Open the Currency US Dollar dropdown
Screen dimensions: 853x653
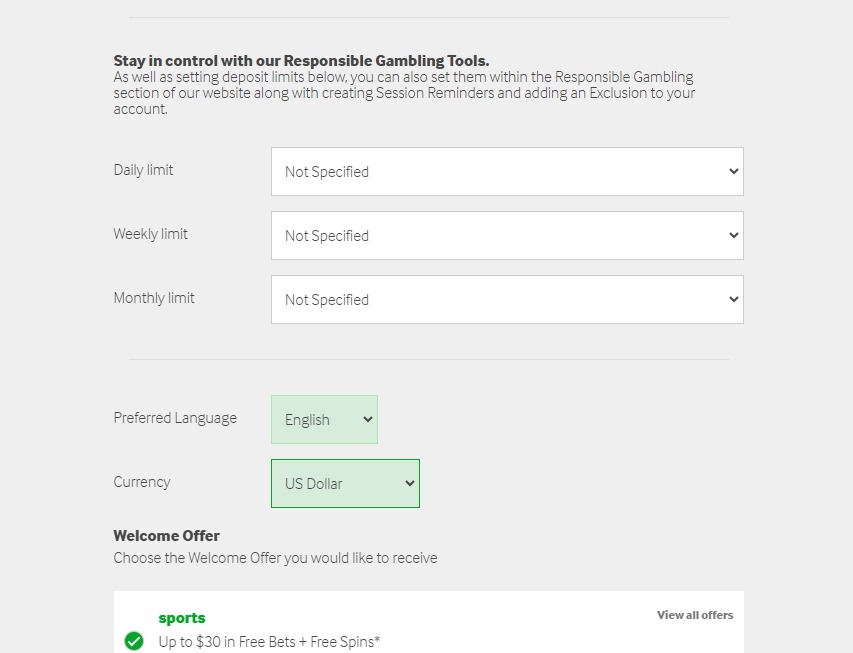tap(345, 483)
